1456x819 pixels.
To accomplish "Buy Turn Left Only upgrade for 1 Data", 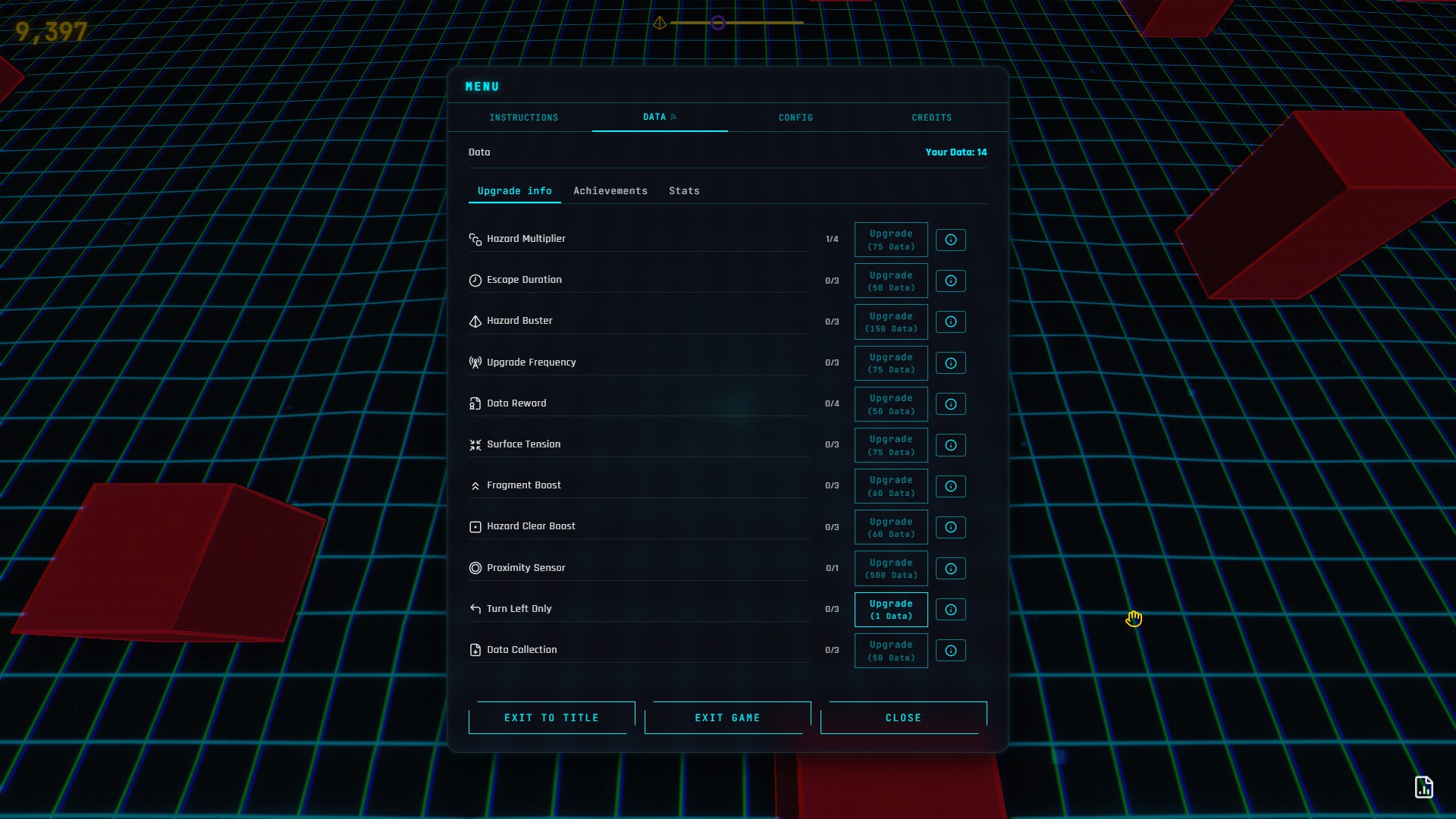I will pyautogui.click(x=891, y=610).
